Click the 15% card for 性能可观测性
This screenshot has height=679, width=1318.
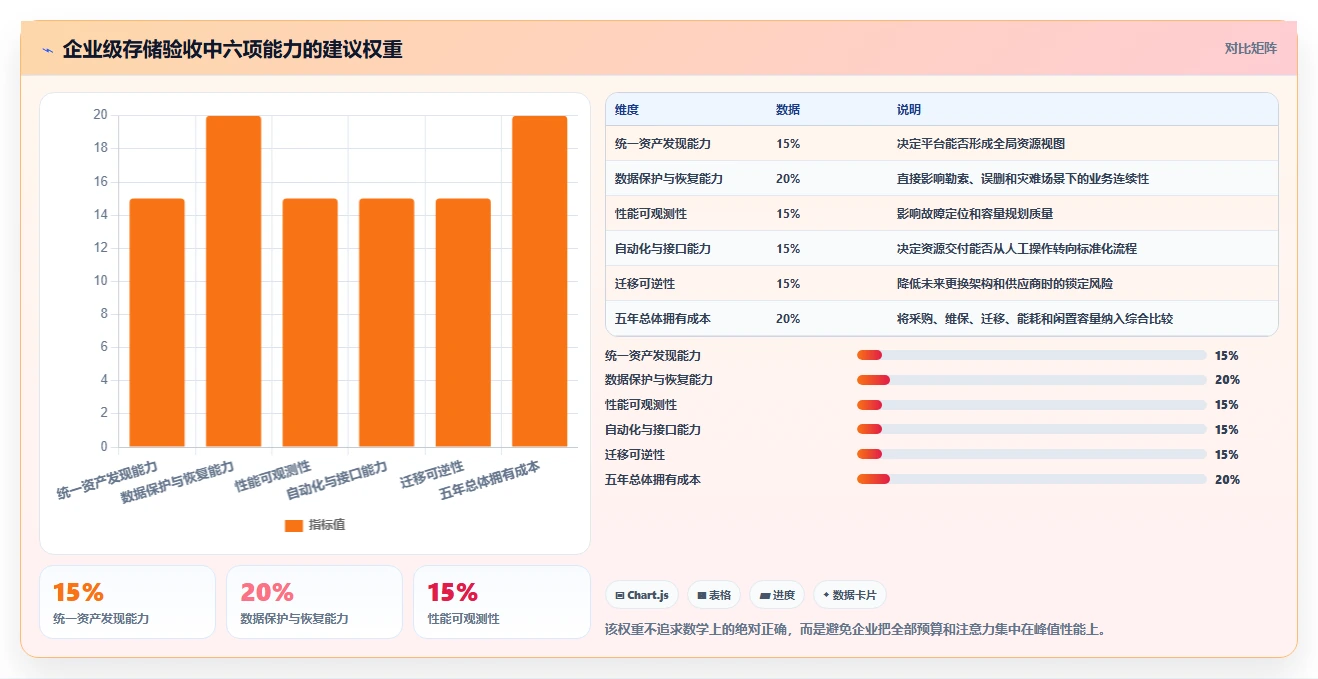(501, 602)
